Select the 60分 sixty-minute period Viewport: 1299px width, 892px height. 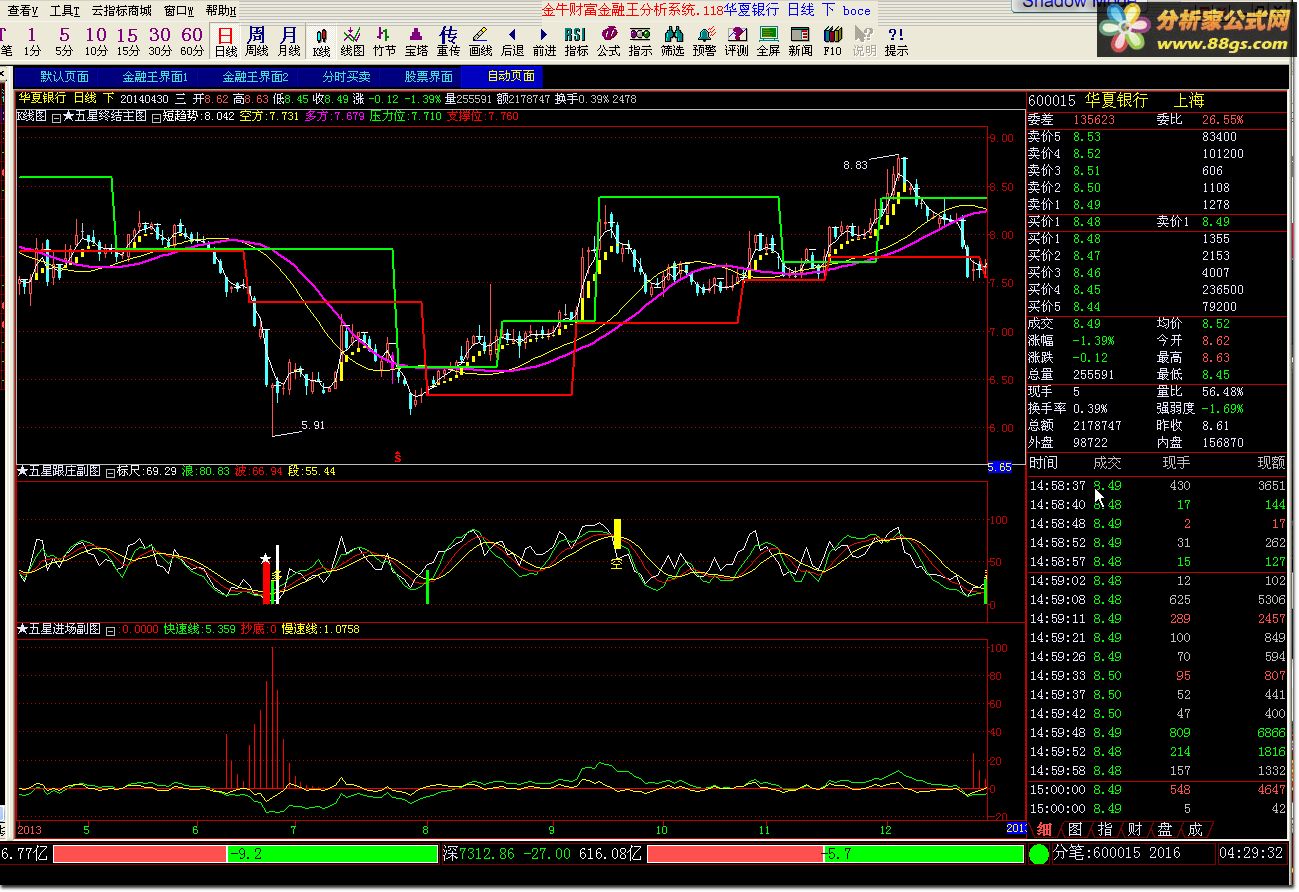(192, 41)
